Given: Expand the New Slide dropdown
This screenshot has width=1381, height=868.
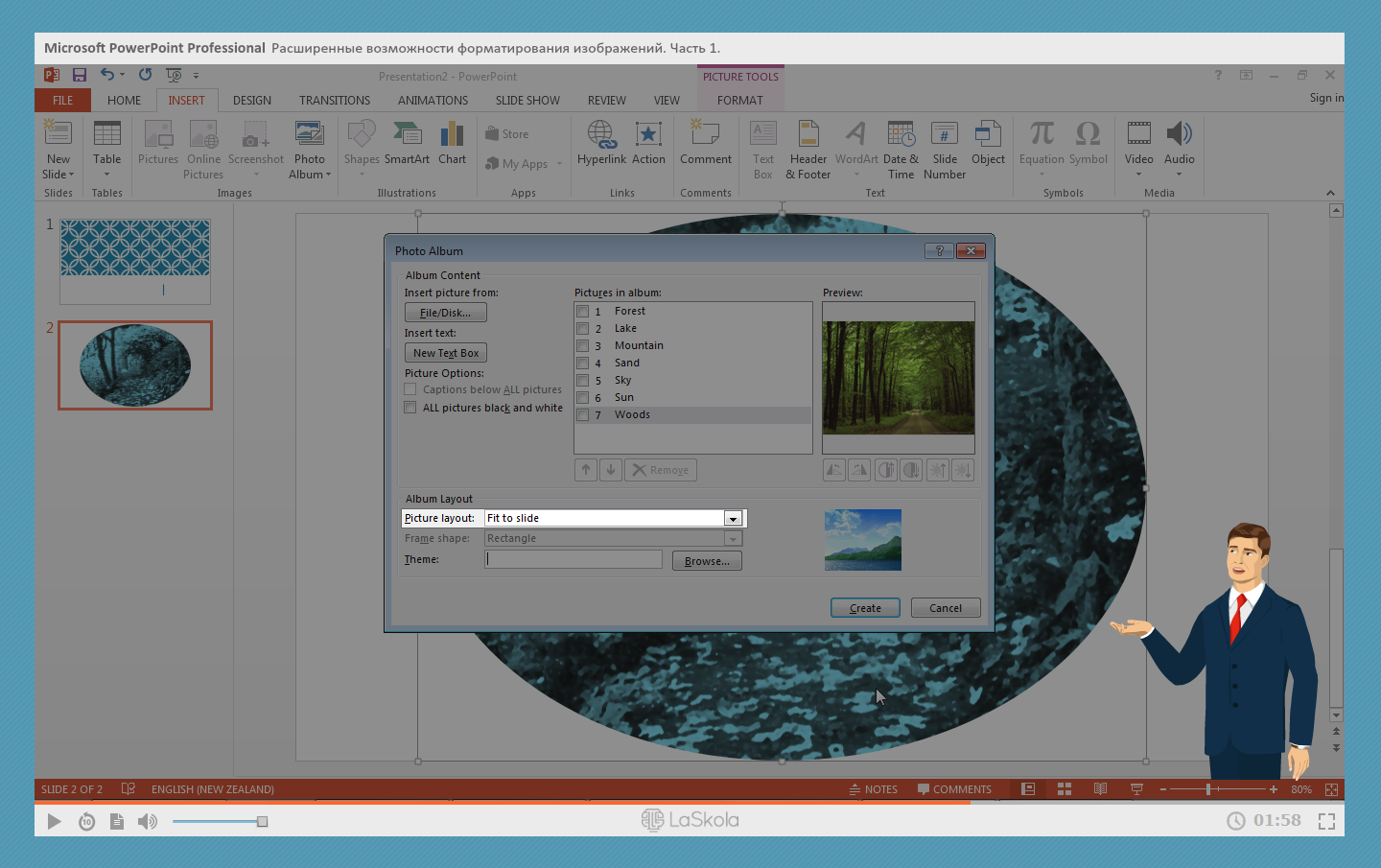Looking at the screenshot, I should [70, 175].
